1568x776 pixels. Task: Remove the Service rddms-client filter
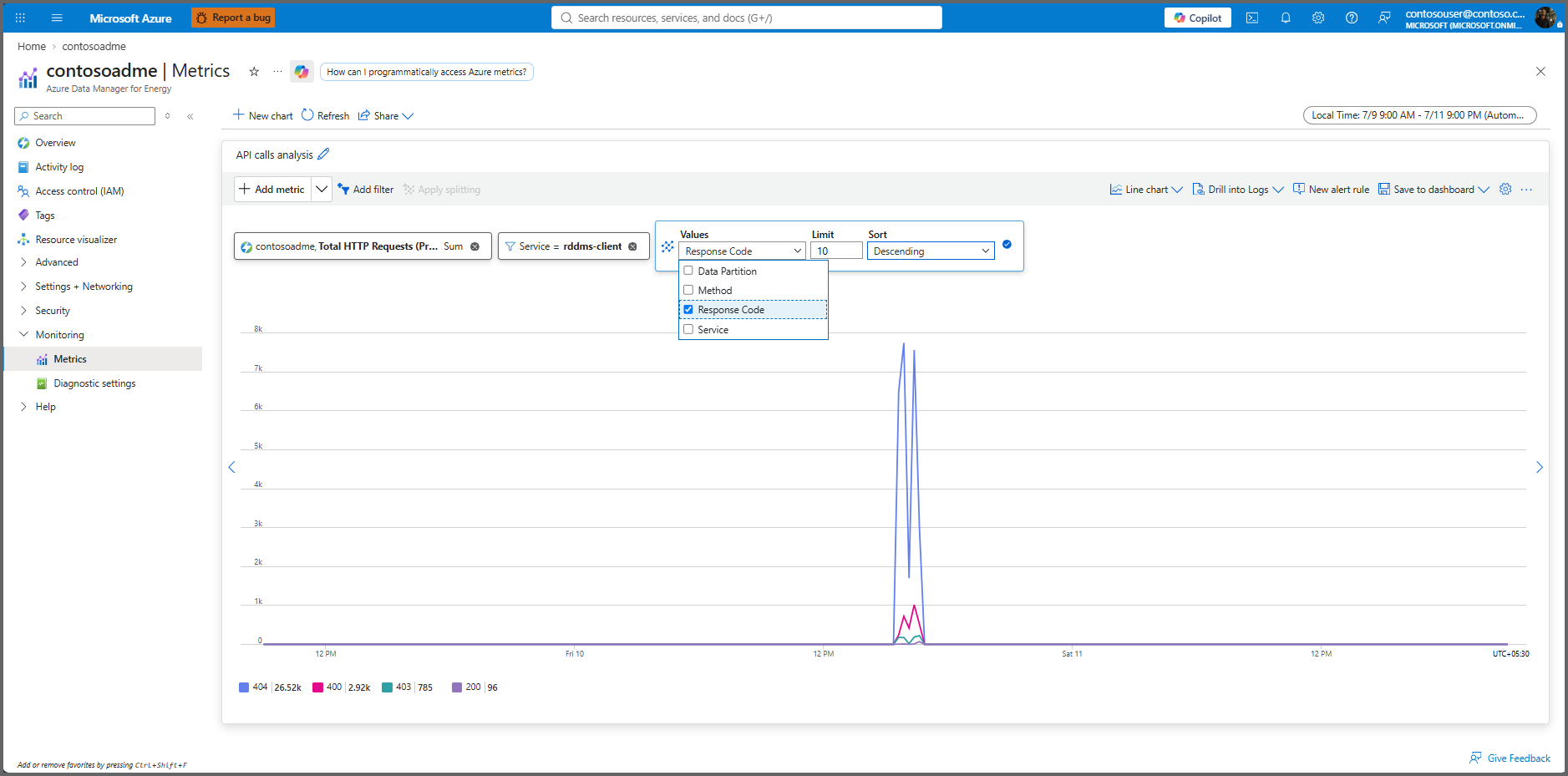pyautogui.click(x=632, y=246)
